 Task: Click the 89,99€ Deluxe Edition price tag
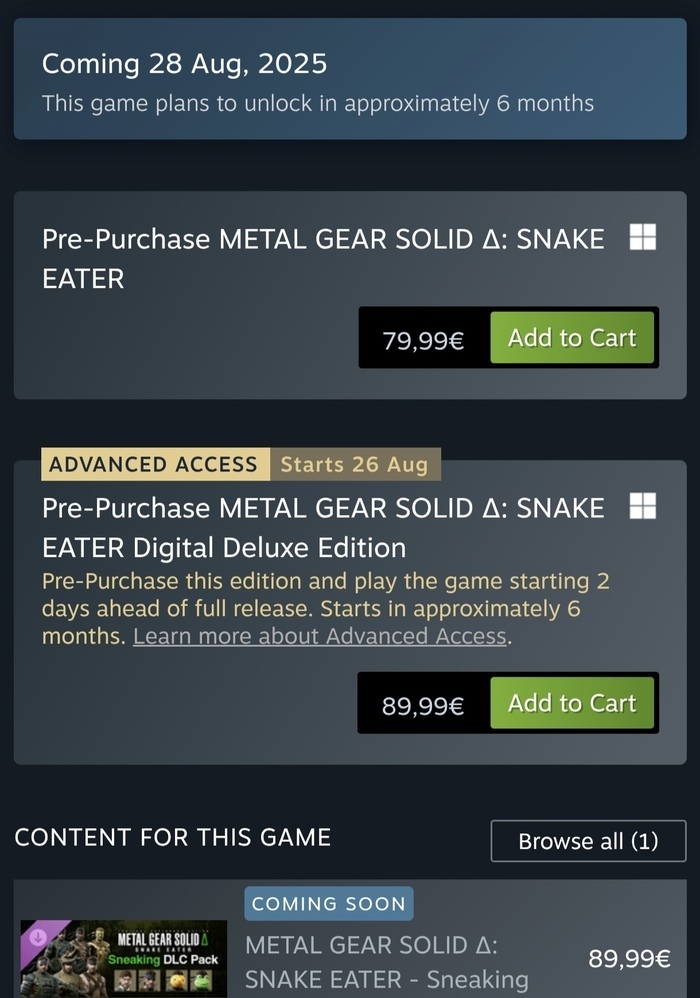tap(423, 706)
